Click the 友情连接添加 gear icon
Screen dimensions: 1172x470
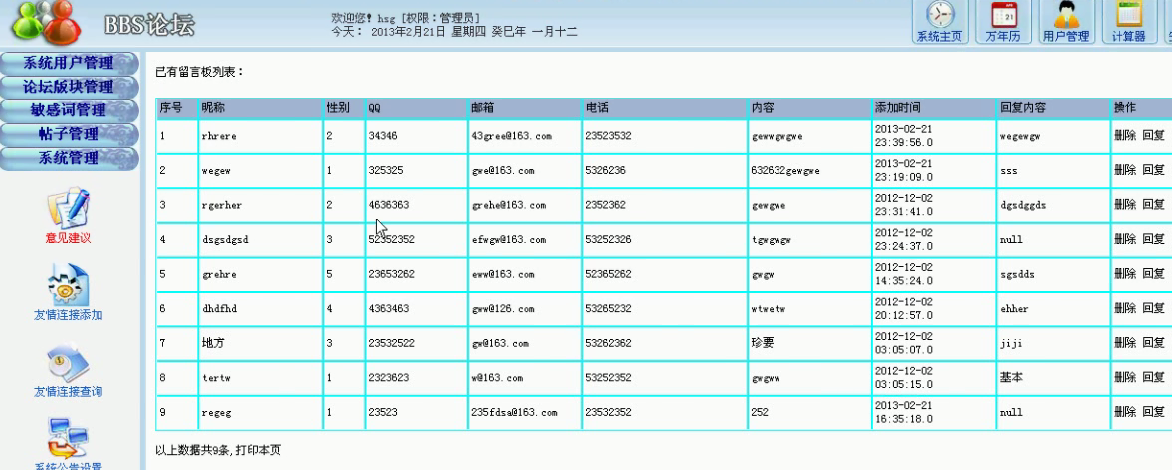point(68,284)
